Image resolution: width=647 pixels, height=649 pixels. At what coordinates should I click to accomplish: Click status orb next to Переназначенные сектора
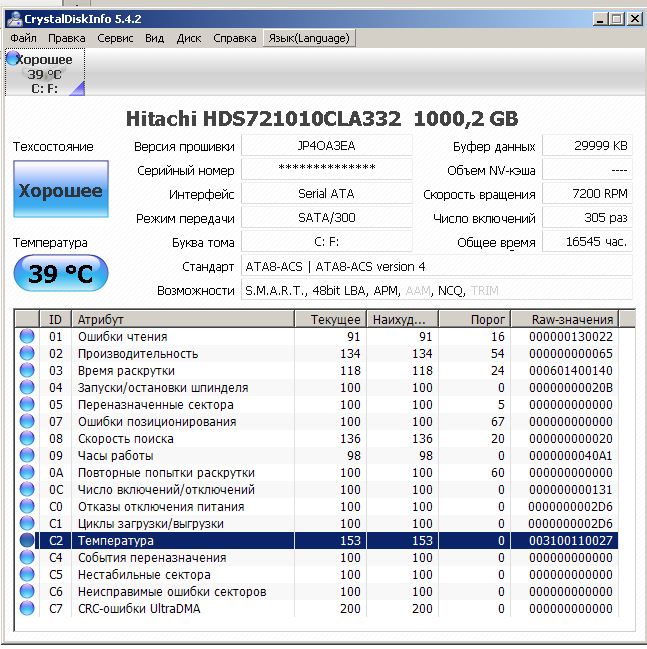pyautogui.click(x=27, y=405)
